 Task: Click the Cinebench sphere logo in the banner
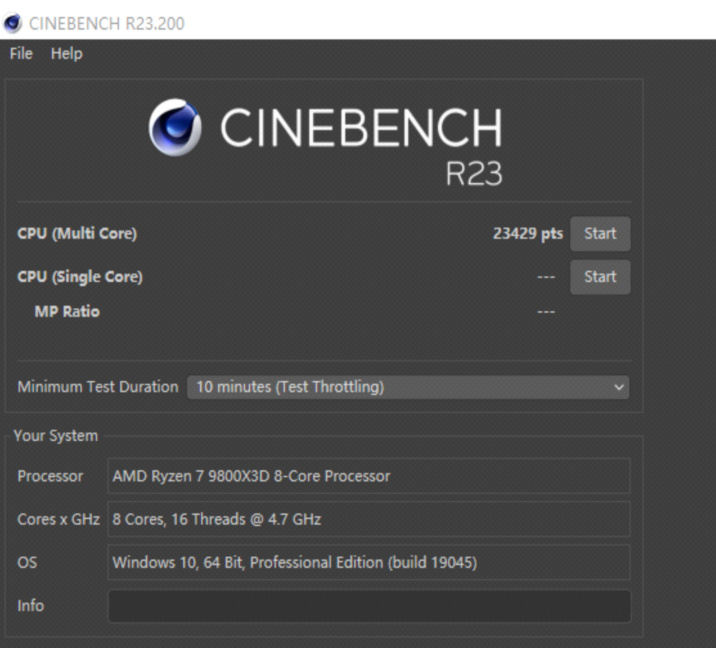click(175, 127)
